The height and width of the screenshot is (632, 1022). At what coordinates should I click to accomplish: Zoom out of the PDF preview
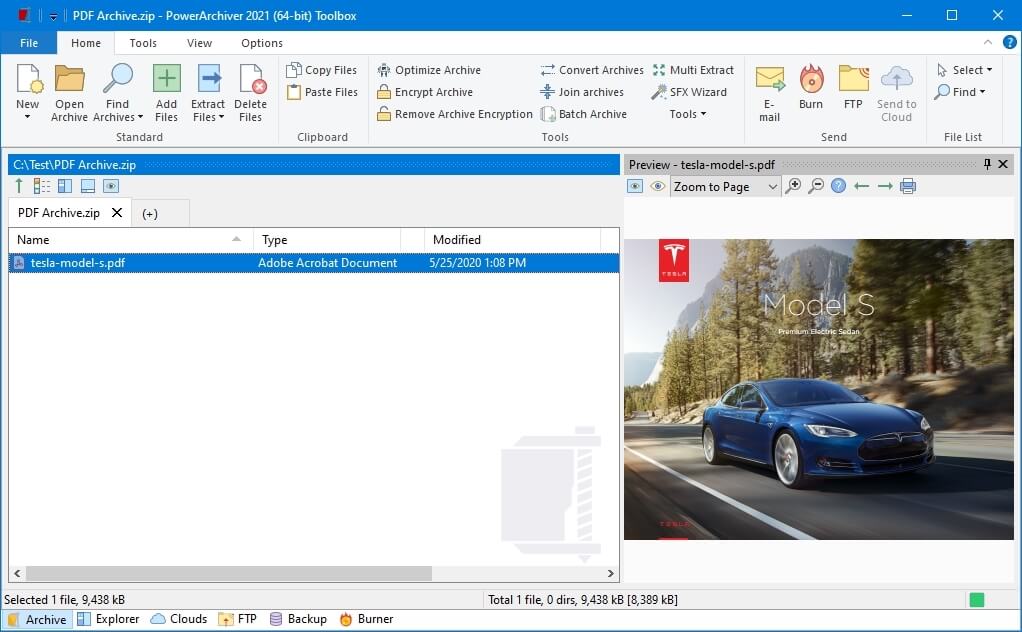pyautogui.click(x=816, y=186)
